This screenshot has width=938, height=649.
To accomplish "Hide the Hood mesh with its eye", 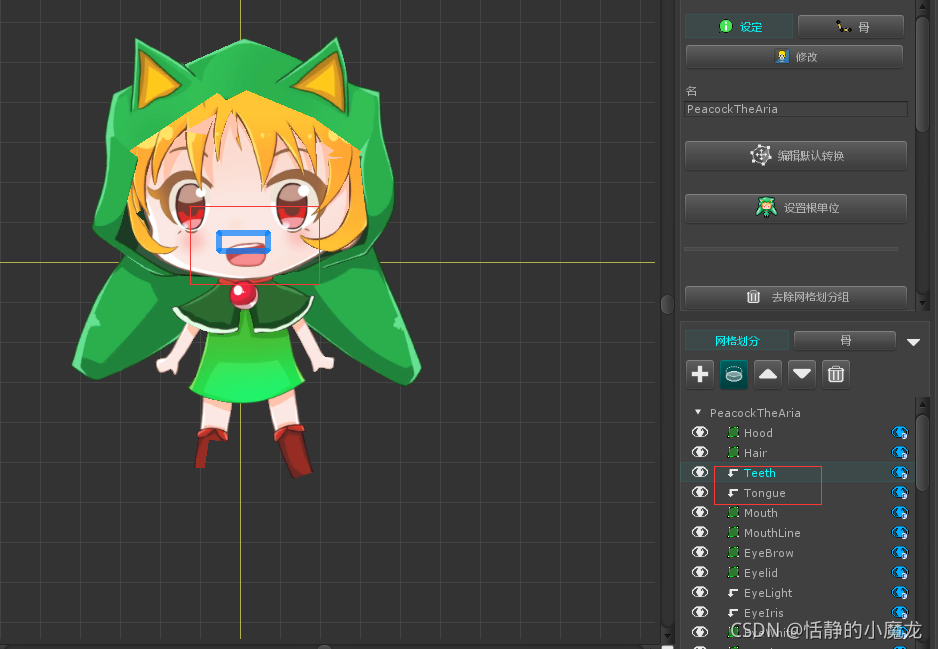I will pos(700,432).
